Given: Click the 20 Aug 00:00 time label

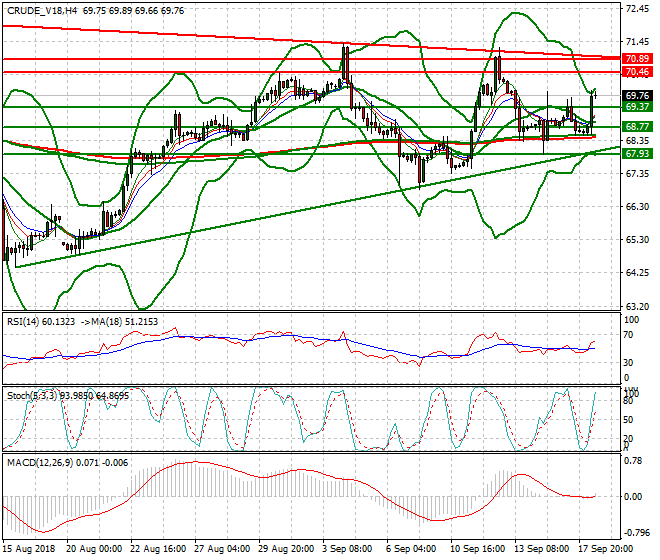Looking at the screenshot, I should (94, 549).
